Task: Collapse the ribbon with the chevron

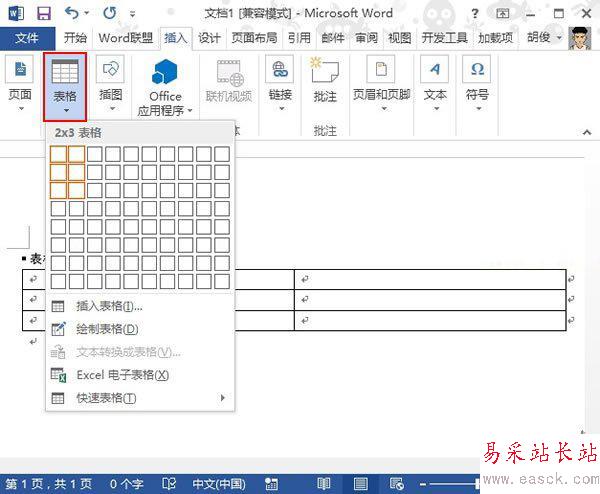Action: [587, 132]
